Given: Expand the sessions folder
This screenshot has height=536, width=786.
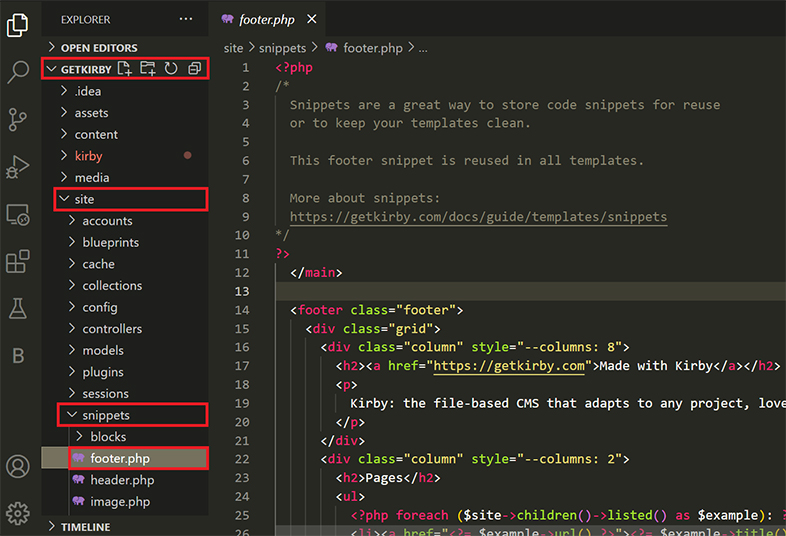Looking at the screenshot, I should (x=125, y=393).
